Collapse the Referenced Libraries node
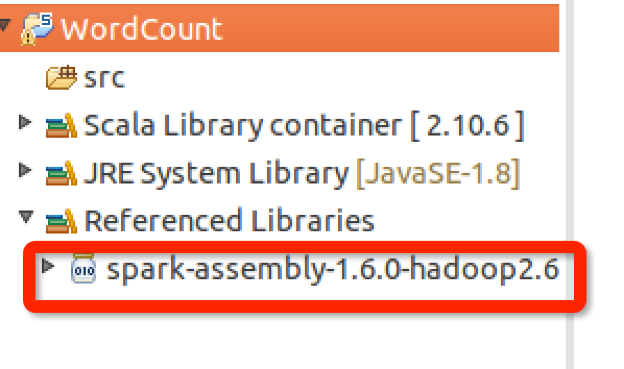The image size is (624, 369). point(26,217)
